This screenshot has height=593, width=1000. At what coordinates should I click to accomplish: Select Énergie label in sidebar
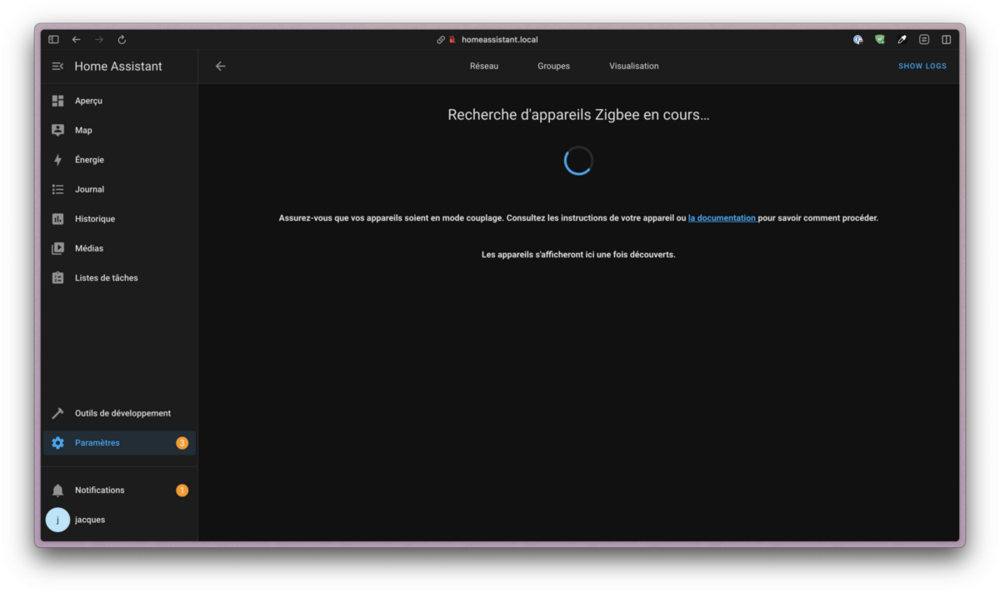tap(89, 160)
